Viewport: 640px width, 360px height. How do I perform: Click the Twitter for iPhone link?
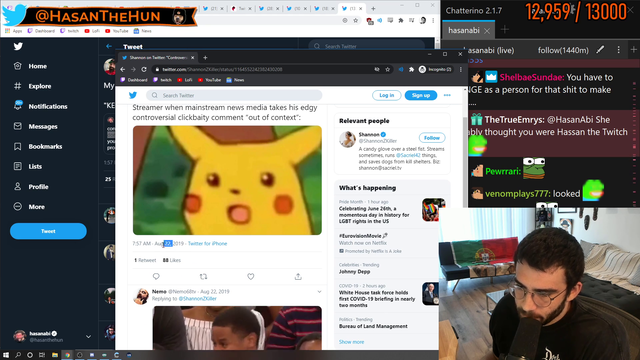pos(207,244)
